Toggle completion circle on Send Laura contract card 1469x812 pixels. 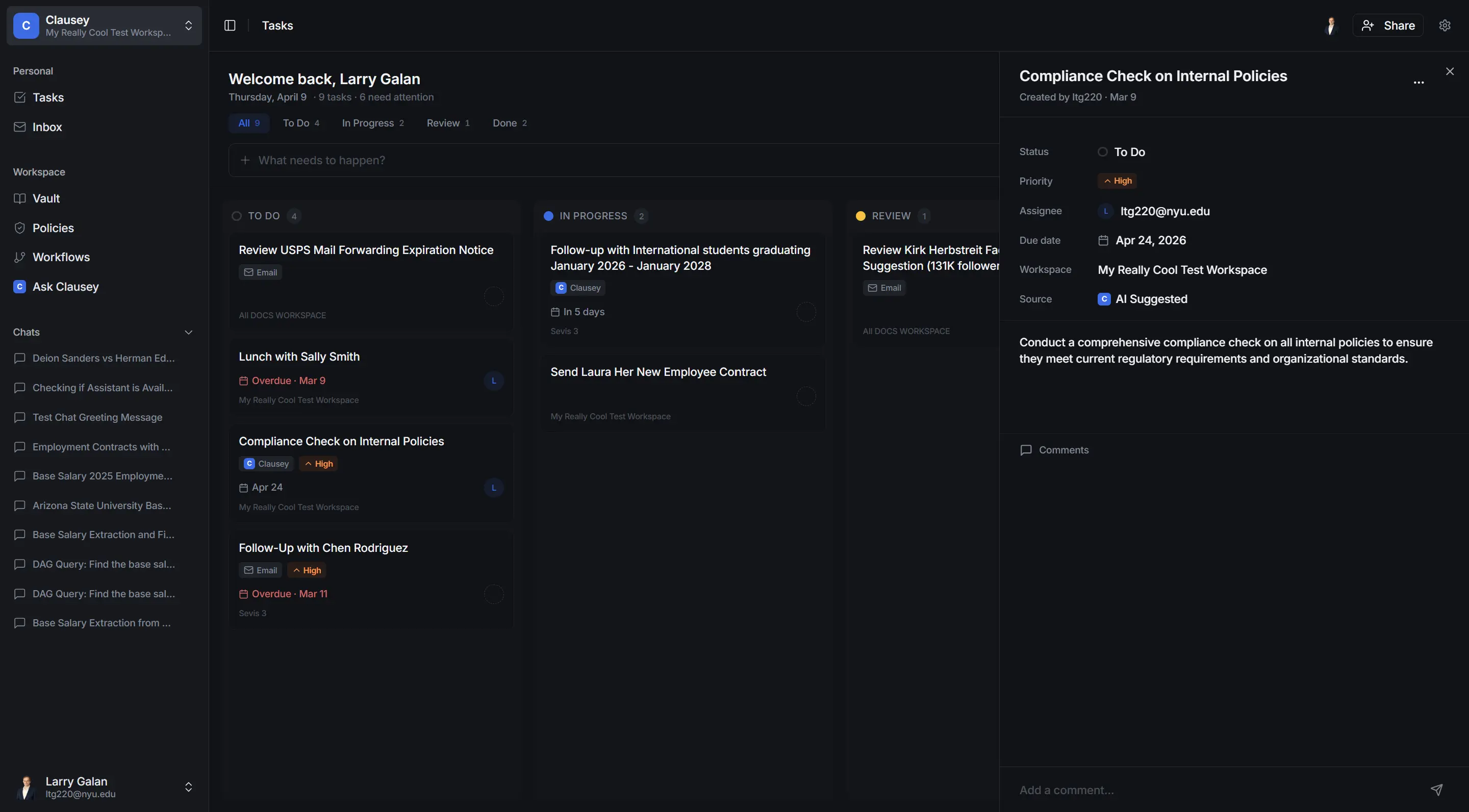806,396
